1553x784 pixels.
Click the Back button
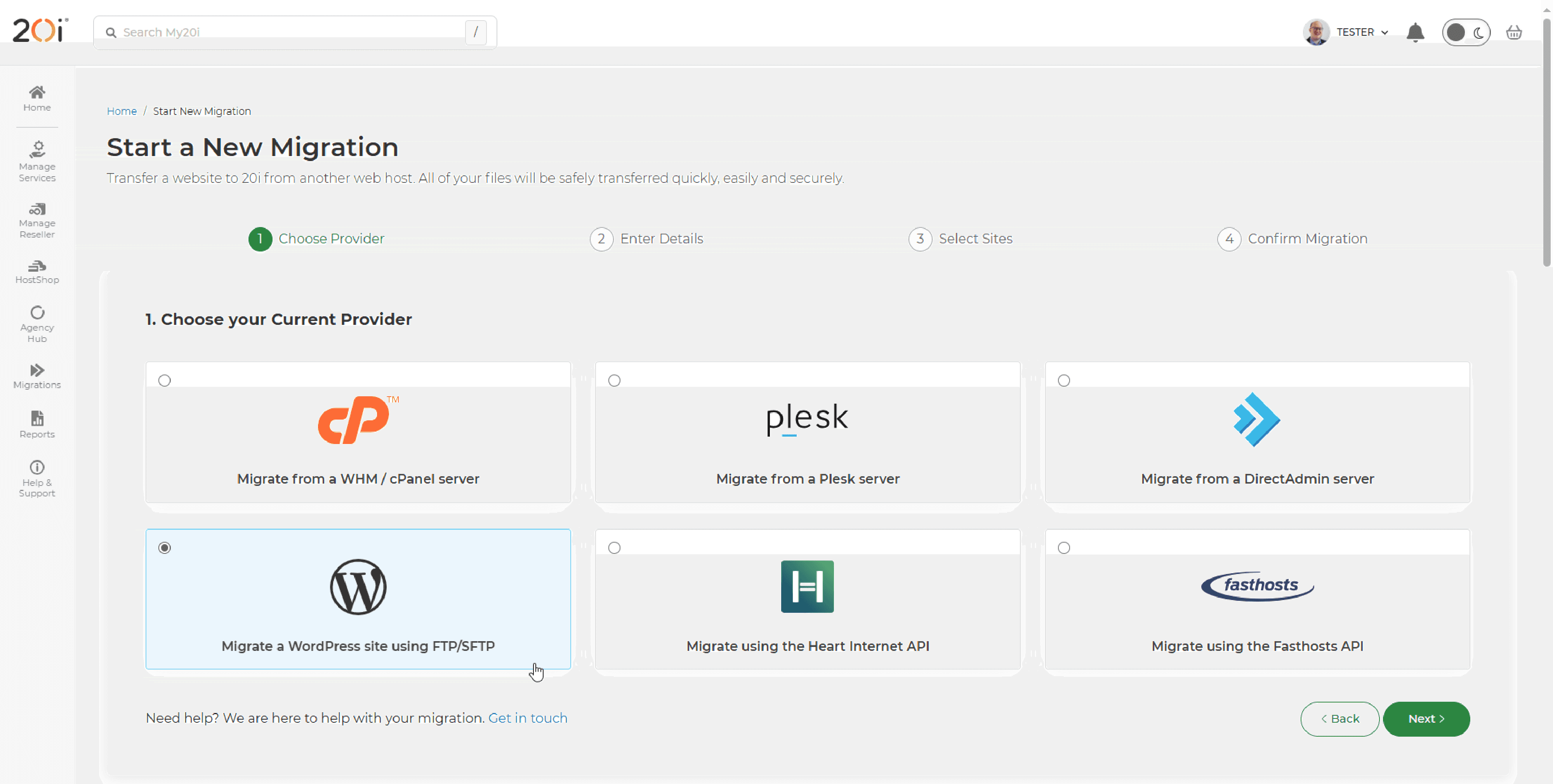pos(1339,719)
